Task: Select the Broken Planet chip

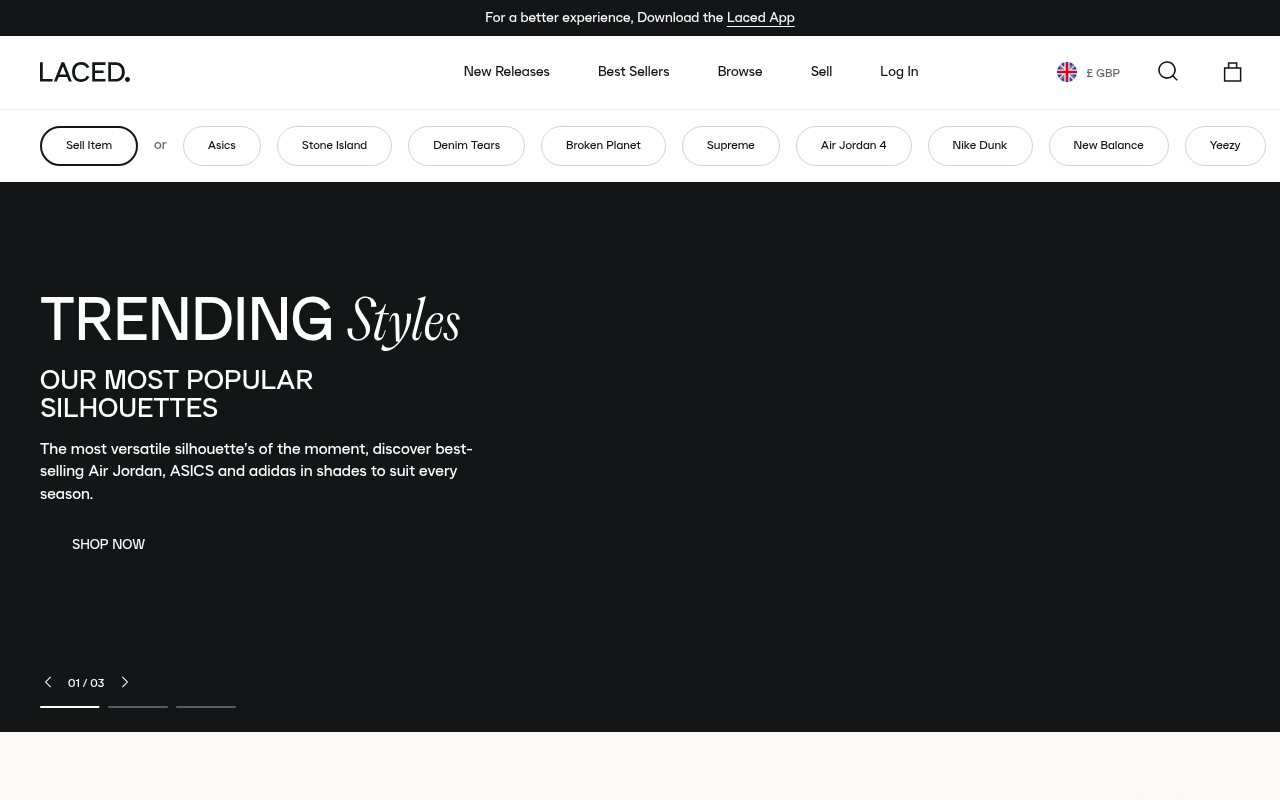Action: pos(603,146)
